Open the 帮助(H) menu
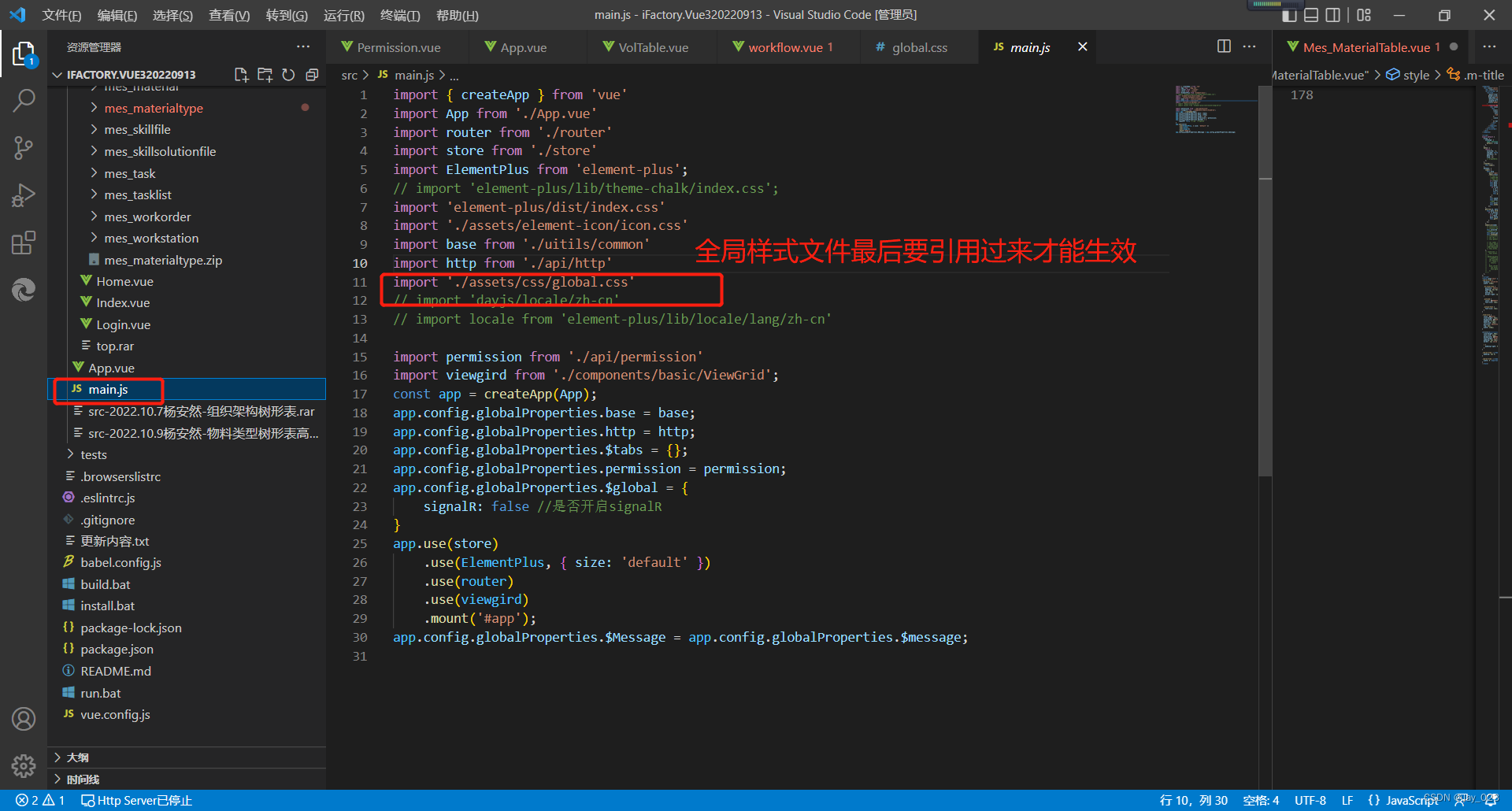The image size is (1512, 811). [x=457, y=15]
